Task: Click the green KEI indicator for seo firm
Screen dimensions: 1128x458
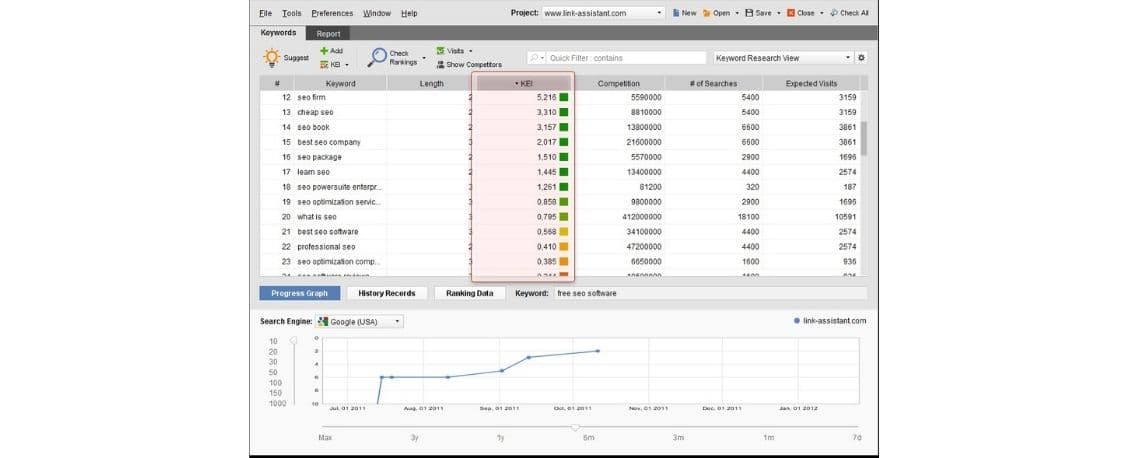Action: (564, 97)
